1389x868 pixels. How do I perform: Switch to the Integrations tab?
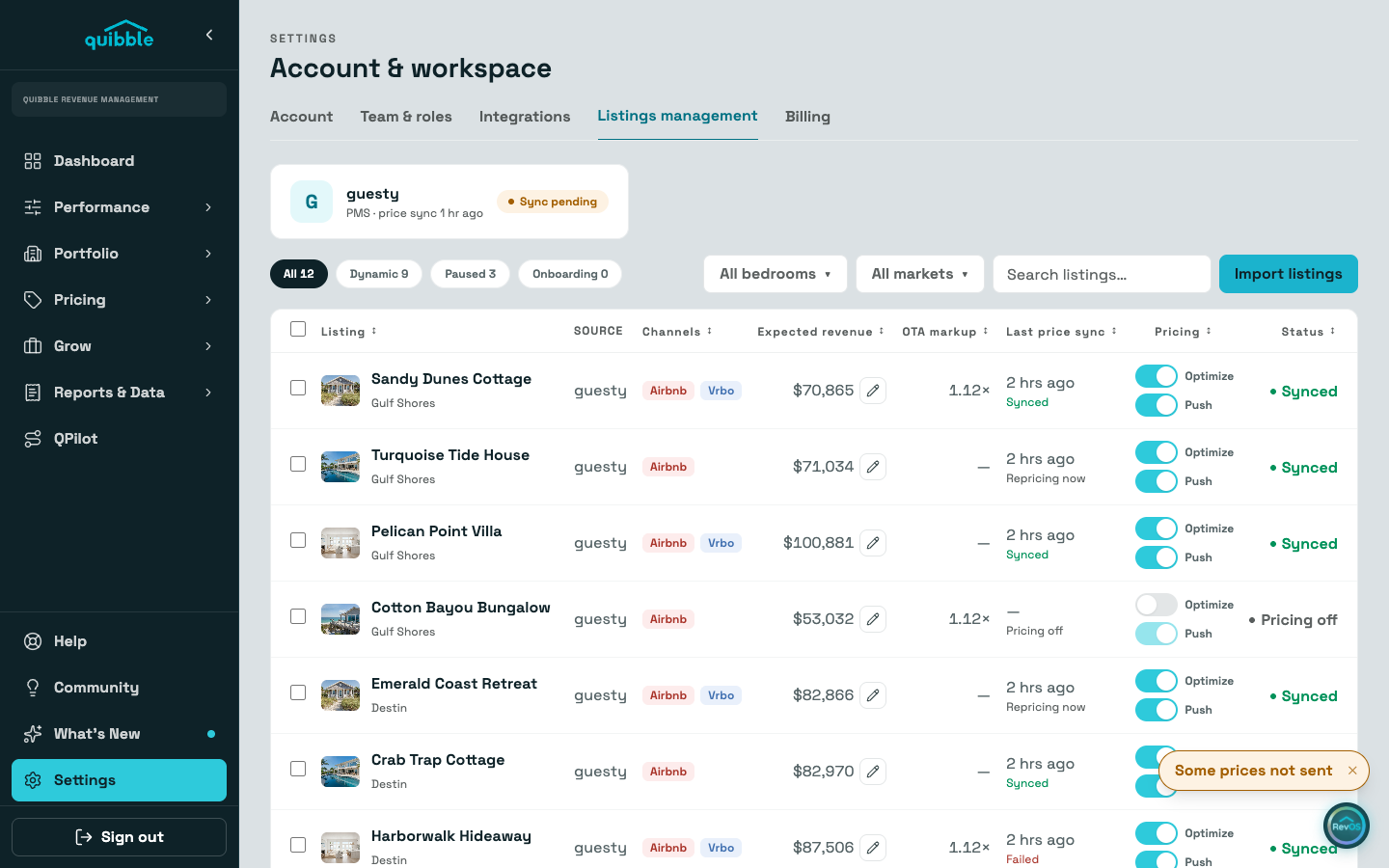tap(525, 117)
